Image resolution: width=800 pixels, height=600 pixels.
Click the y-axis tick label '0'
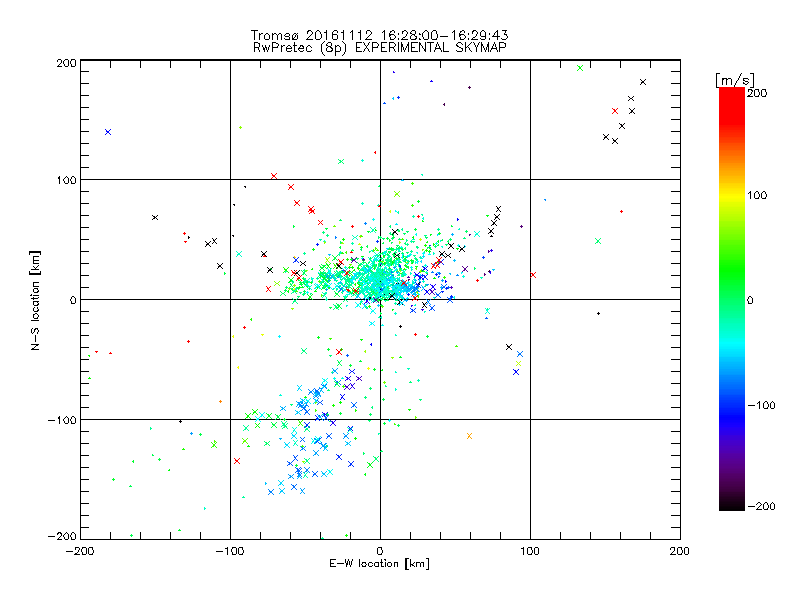point(73,300)
